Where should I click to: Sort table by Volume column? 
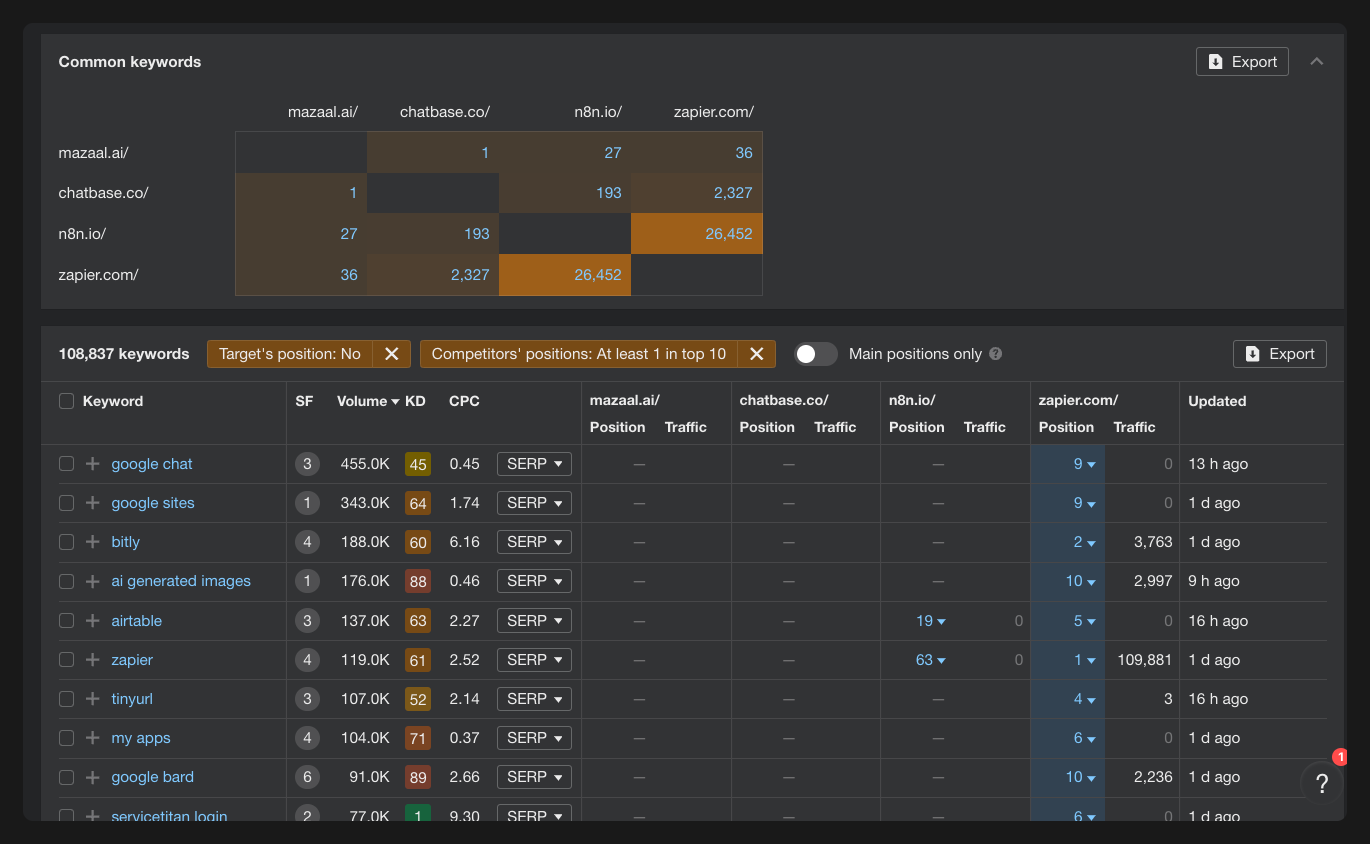(368, 401)
